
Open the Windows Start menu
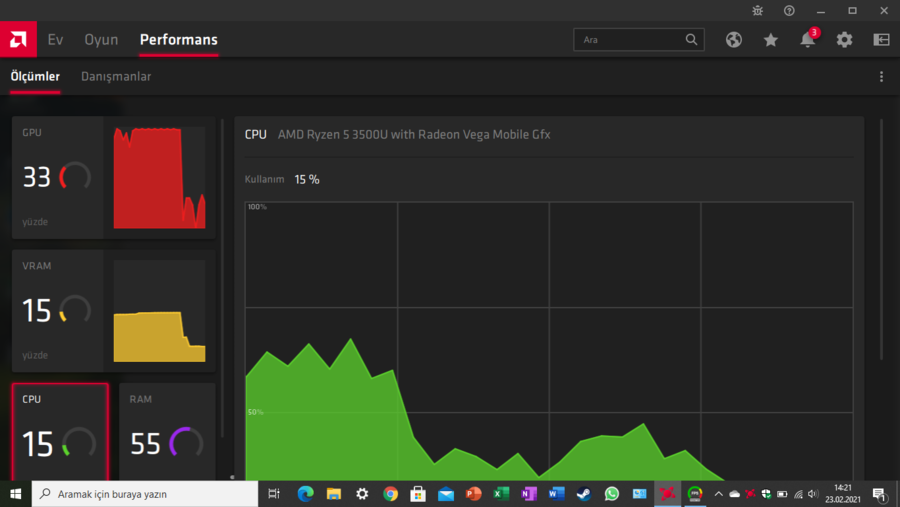click(x=15, y=494)
